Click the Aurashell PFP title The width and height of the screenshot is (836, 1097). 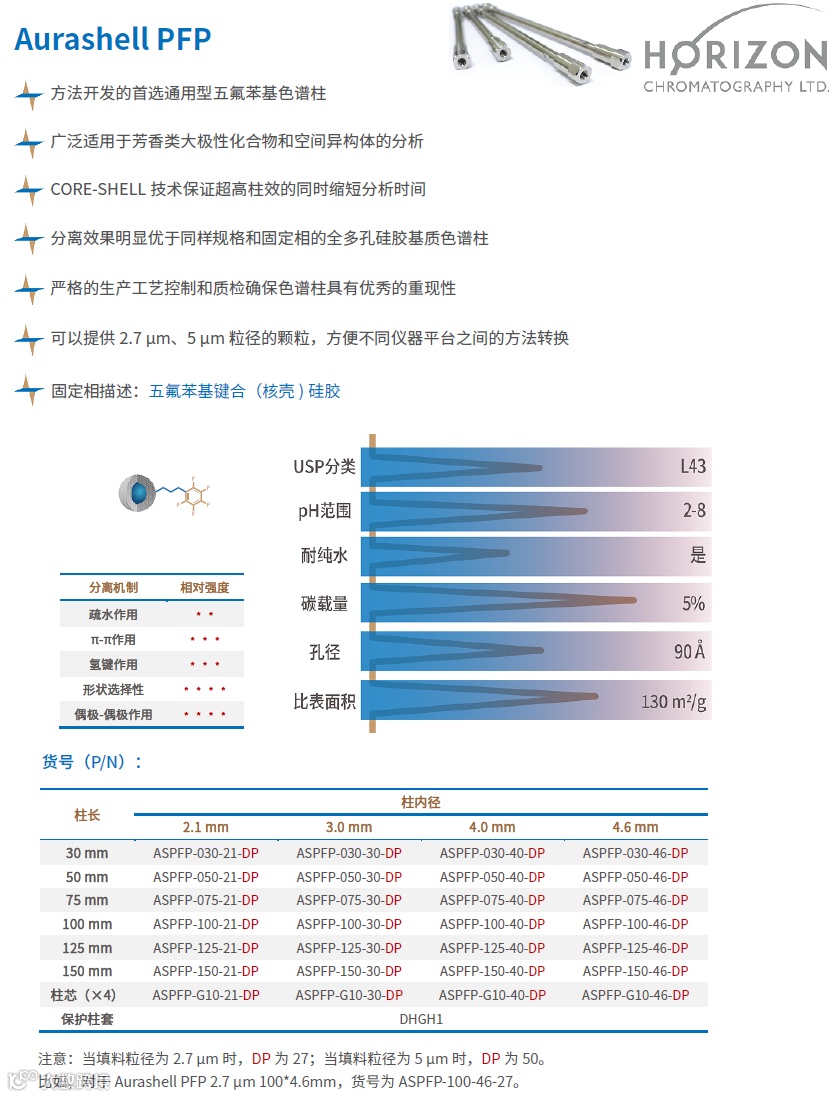tap(113, 39)
